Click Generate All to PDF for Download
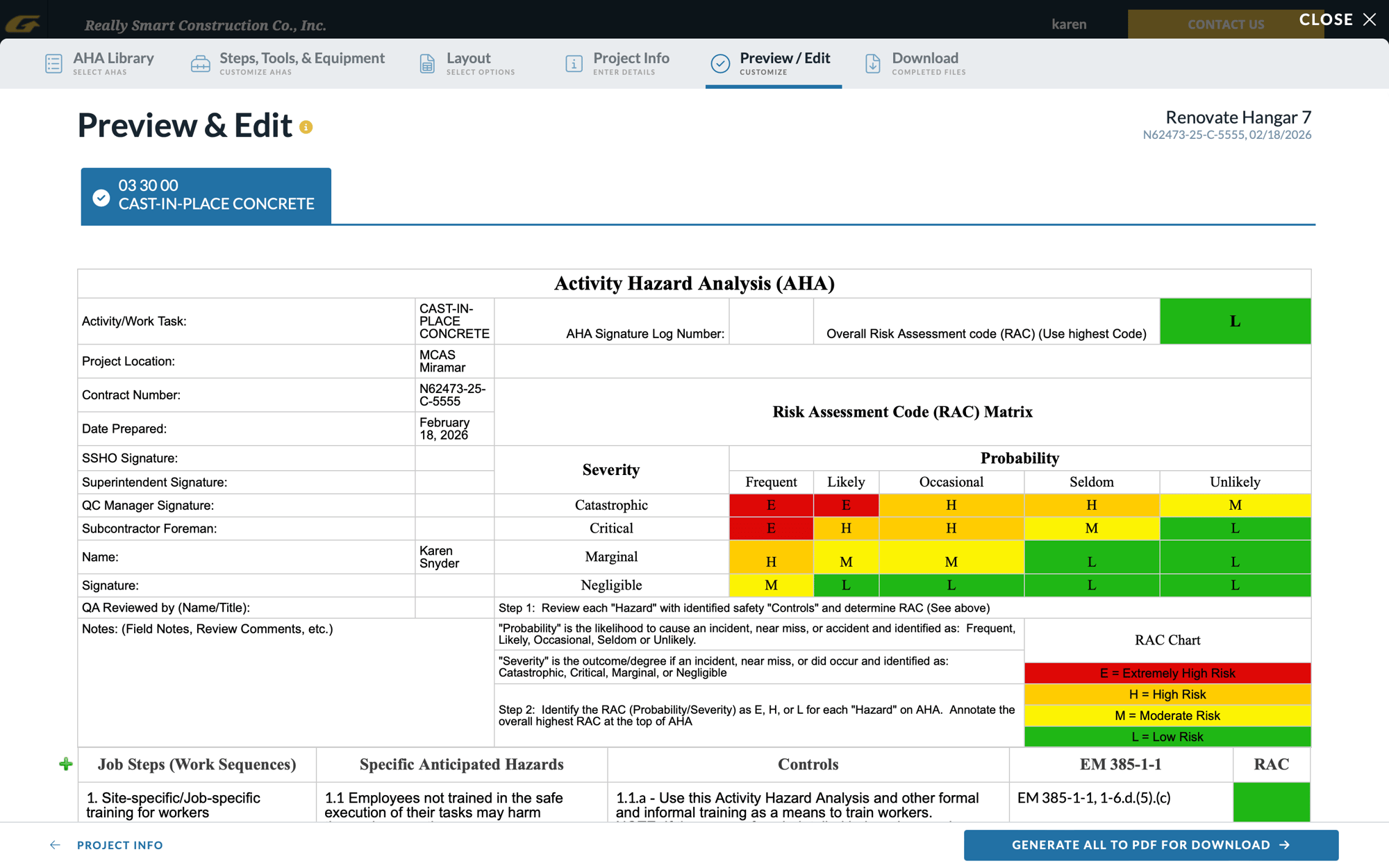 click(x=1151, y=845)
